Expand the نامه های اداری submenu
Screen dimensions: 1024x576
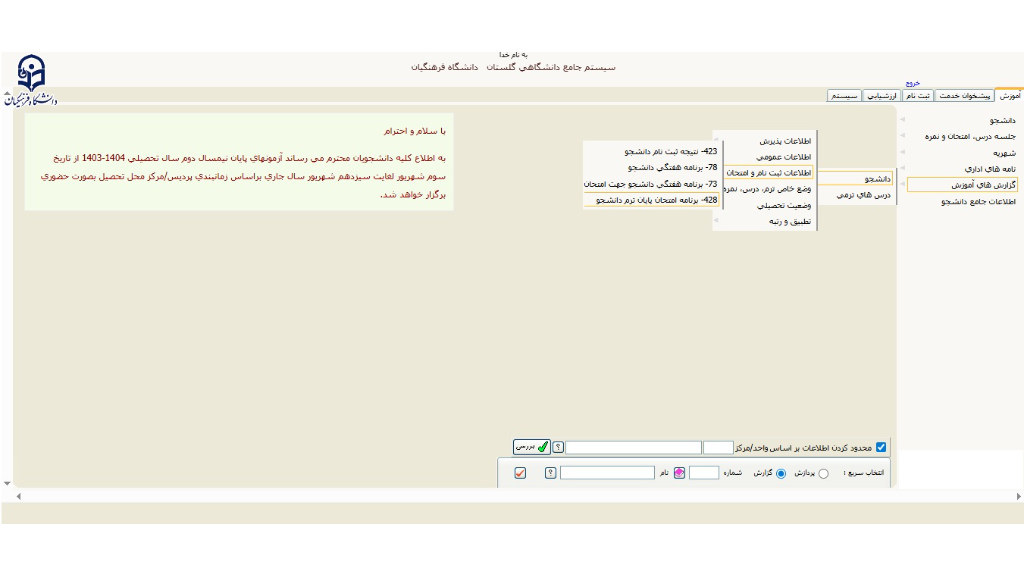902,167
